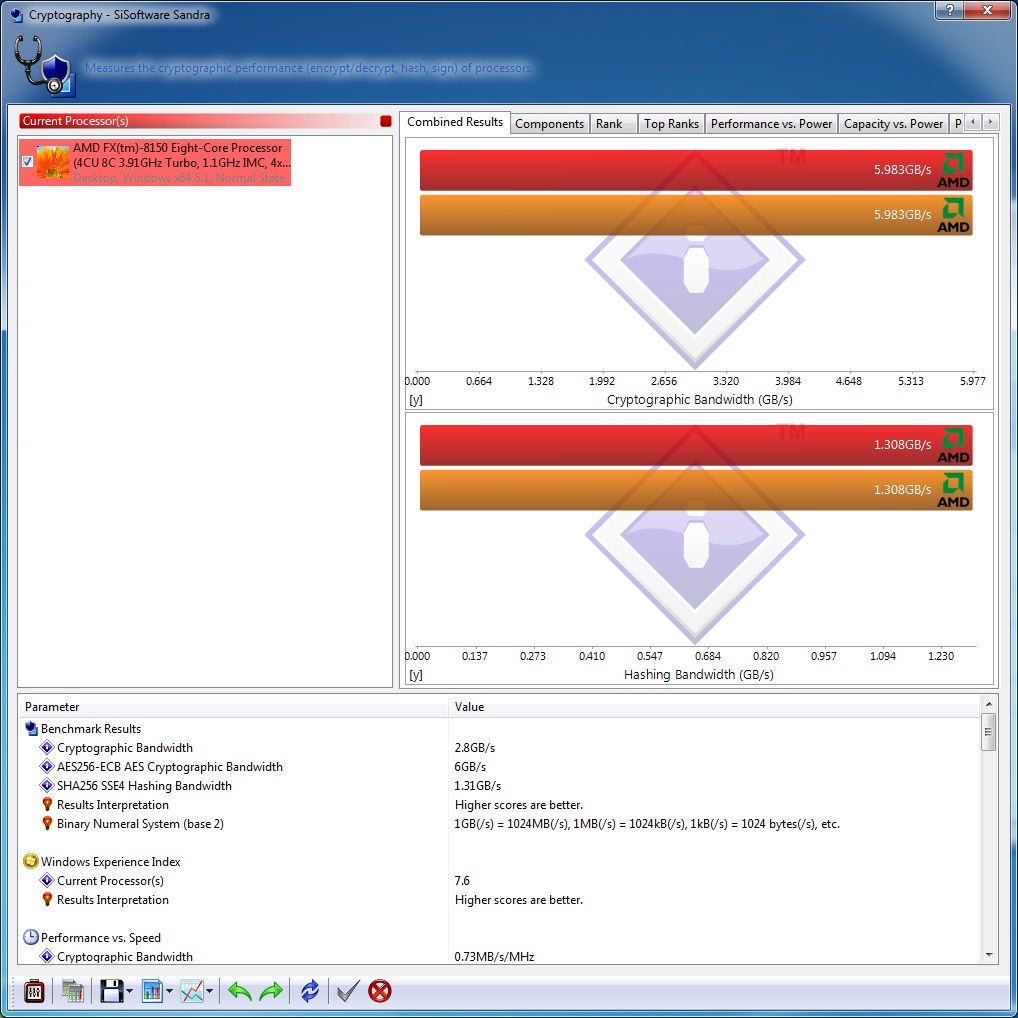Open the save icon dropdown arrow
This screenshot has width=1018, height=1018.
pyautogui.click(x=129, y=992)
